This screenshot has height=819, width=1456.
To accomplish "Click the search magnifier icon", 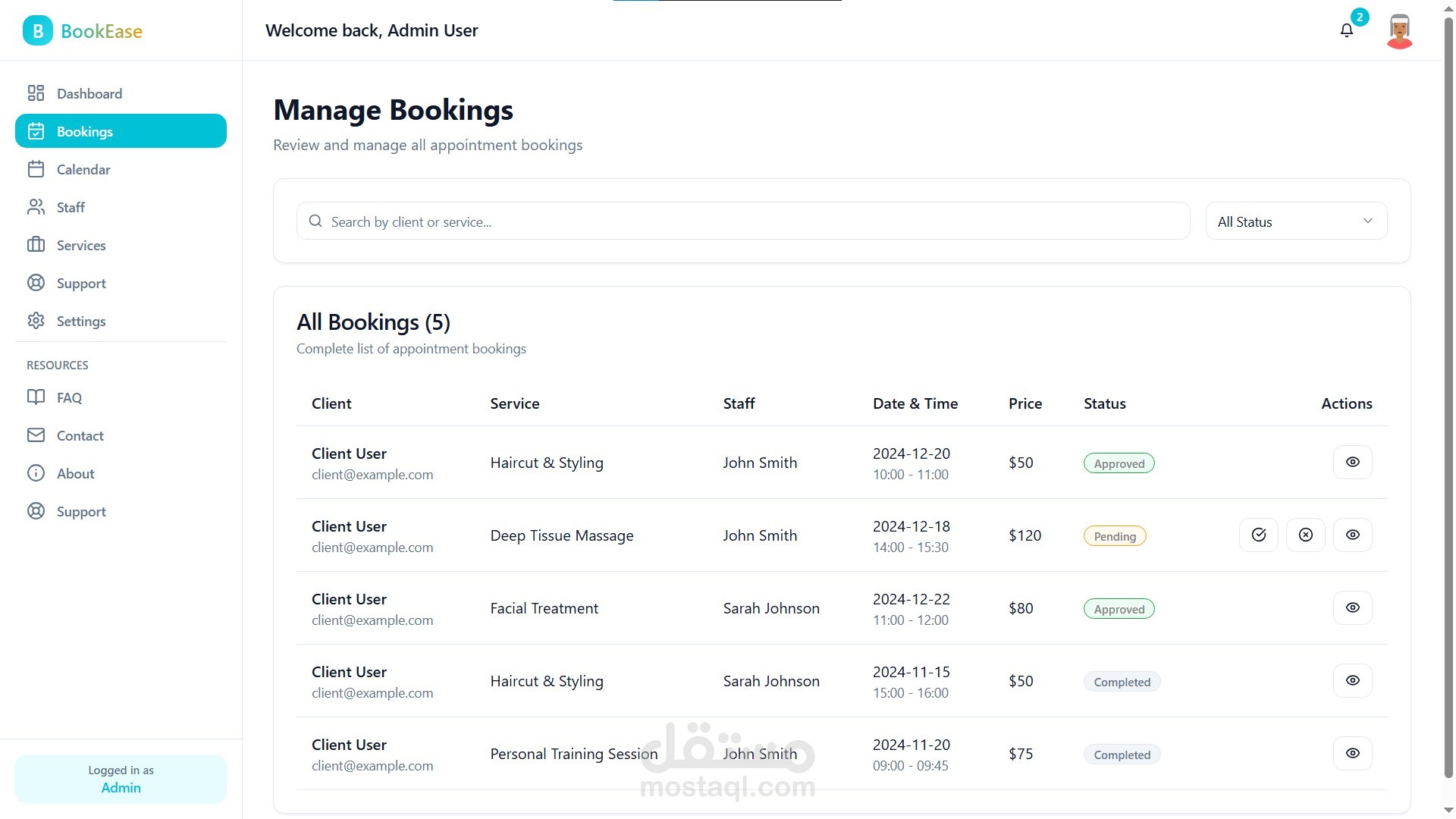I will [315, 221].
